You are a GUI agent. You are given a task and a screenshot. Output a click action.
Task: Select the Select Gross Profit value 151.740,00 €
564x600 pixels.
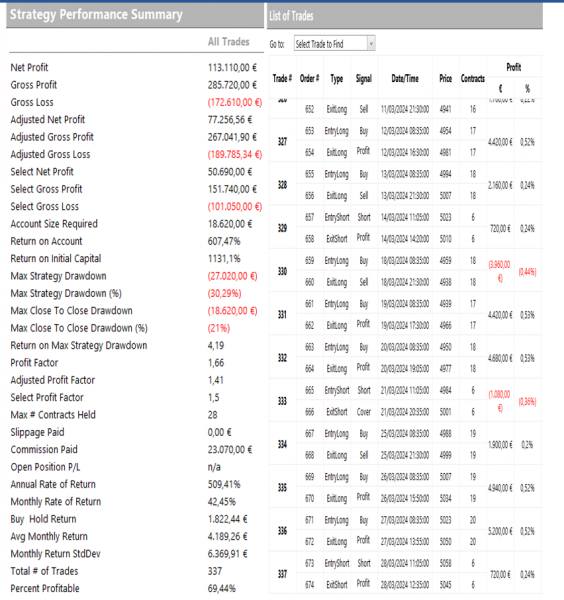pyautogui.click(x=232, y=189)
